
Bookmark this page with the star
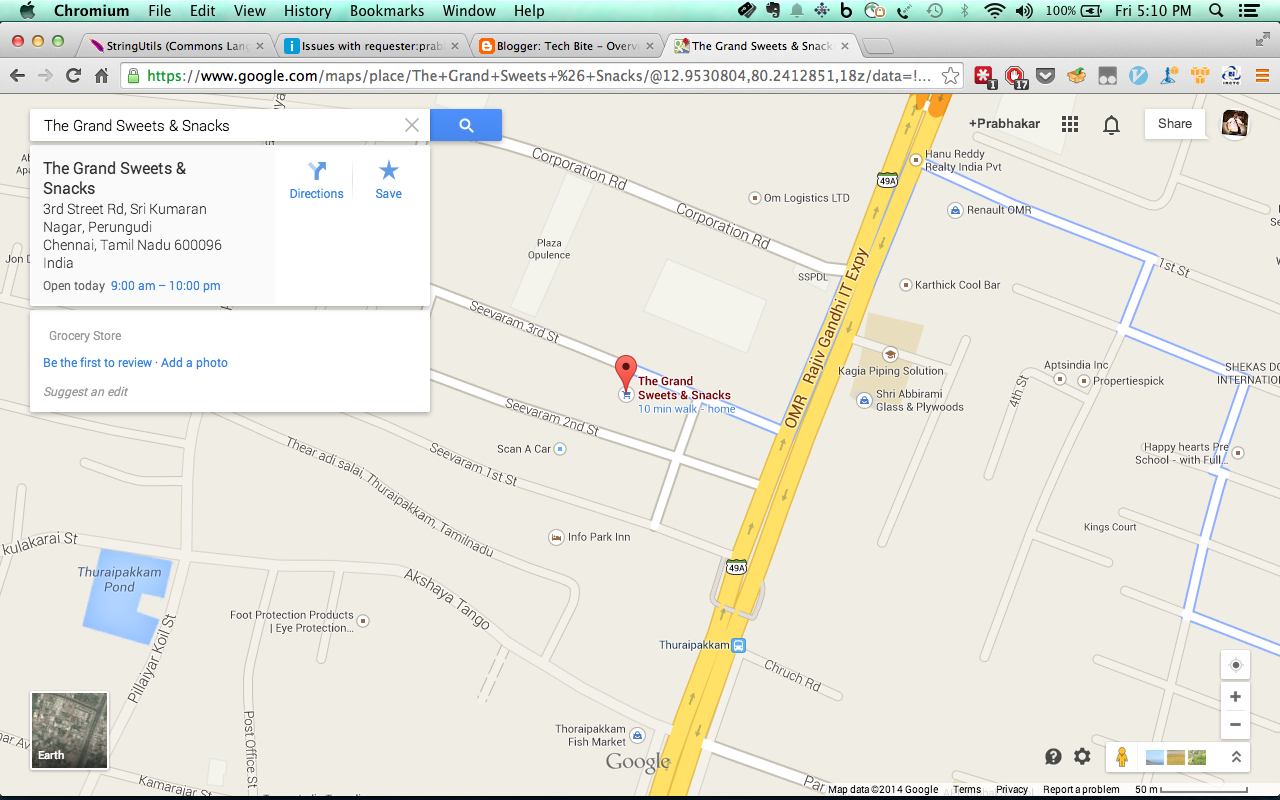[950, 76]
